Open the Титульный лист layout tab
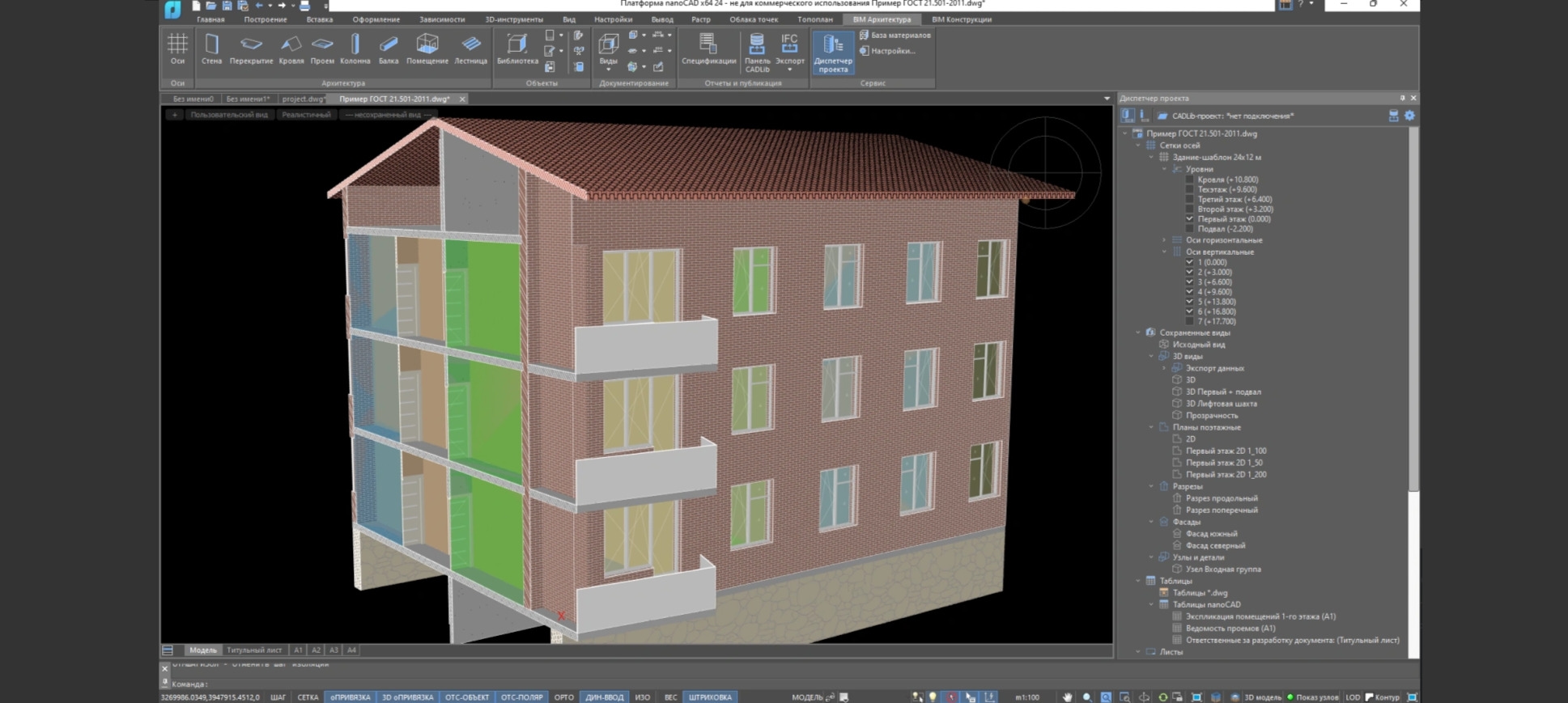 tap(254, 650)
